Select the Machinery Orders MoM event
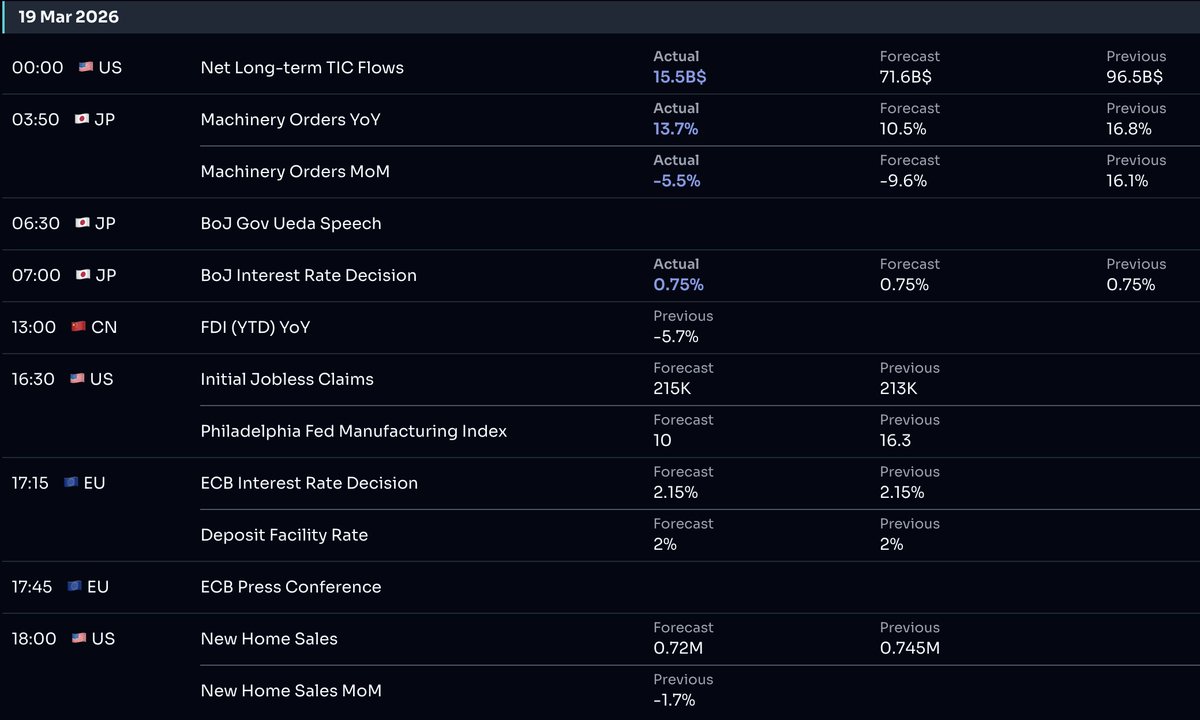 [292, 171]
